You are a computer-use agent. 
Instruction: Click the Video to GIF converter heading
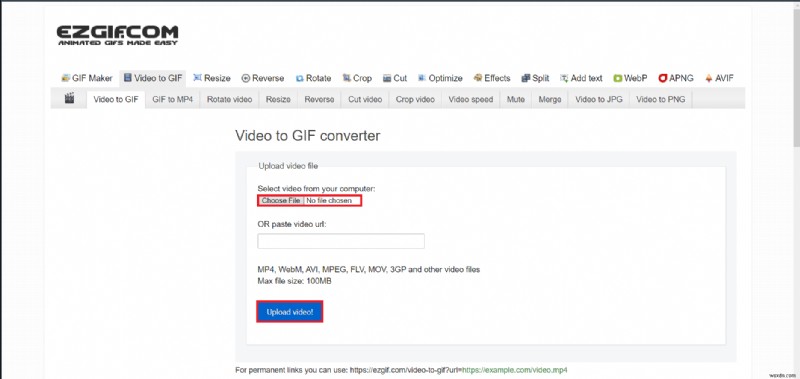pyautogui.click(x=308, y=136)
